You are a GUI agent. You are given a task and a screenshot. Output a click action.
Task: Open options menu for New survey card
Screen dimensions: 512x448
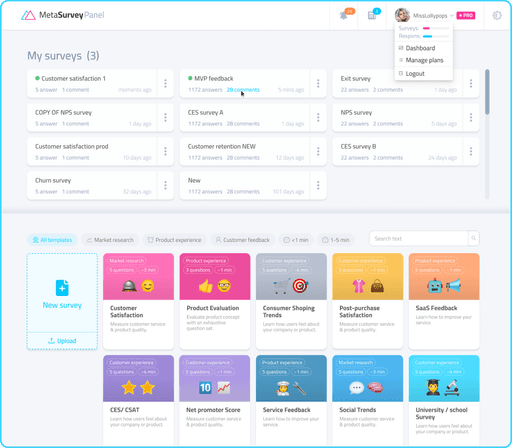(318, 186)
